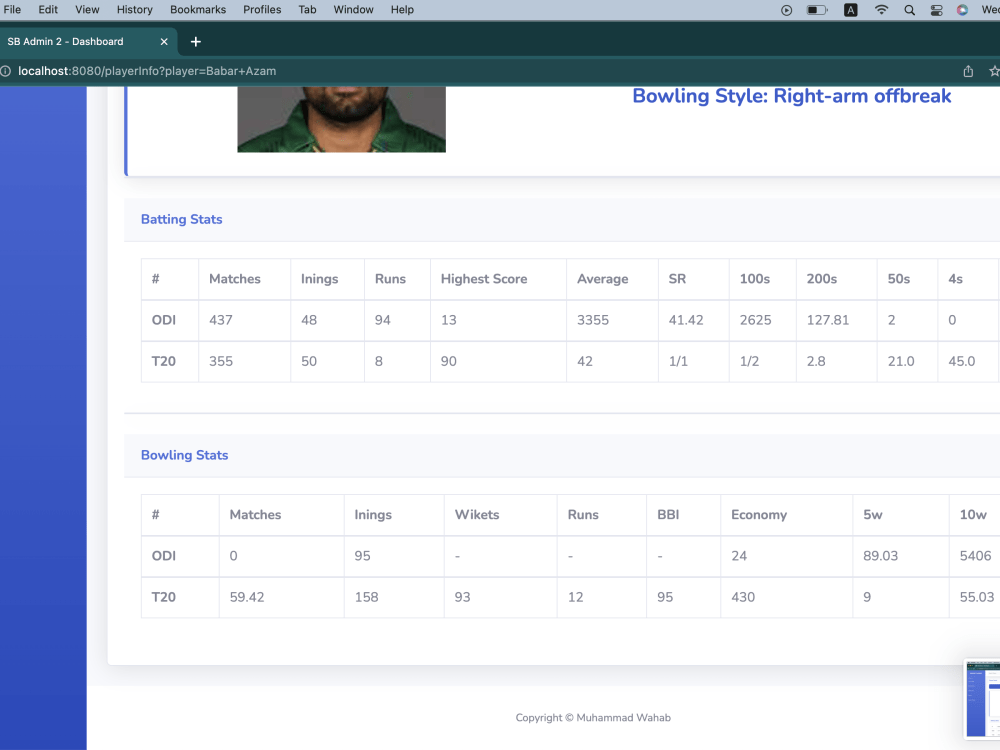Click the ODI row label in Bowling Stats
This screenshot has width=1000, height=750.
pos(164,556)
